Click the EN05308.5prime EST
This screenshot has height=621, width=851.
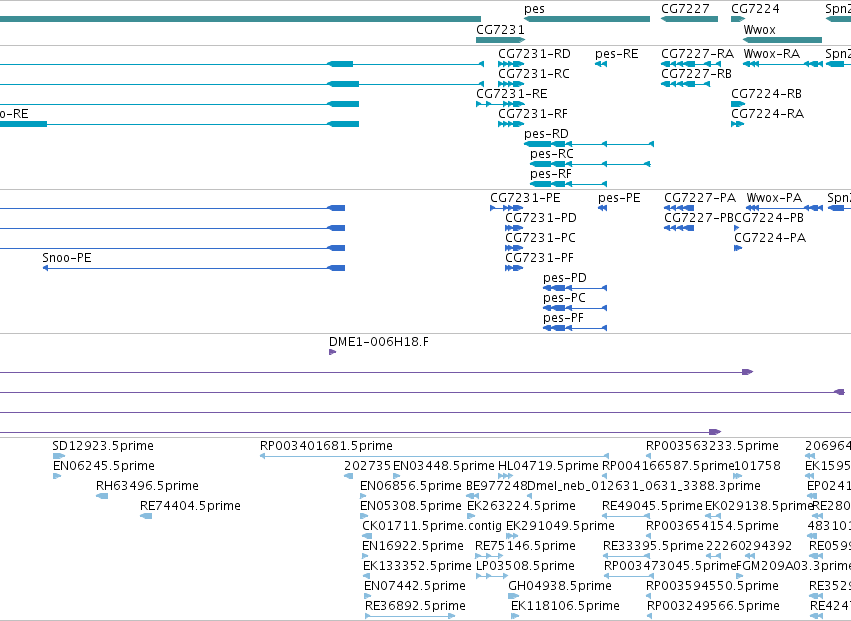tap(364, 516)
